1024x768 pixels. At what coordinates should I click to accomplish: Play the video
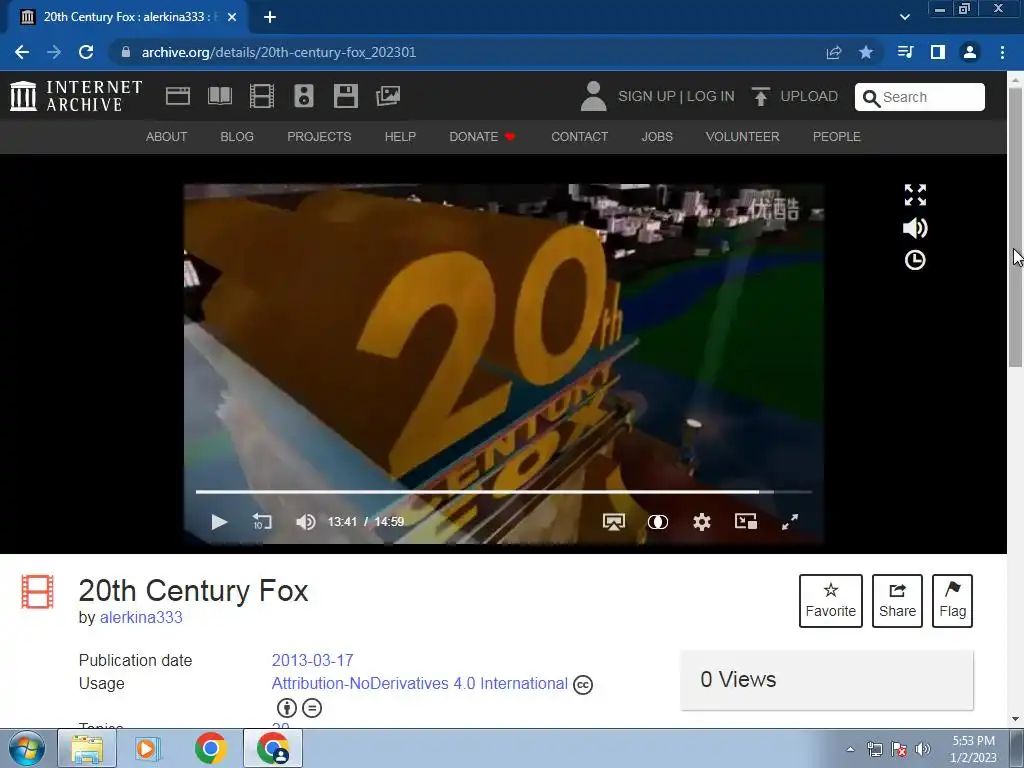point(219,522)
